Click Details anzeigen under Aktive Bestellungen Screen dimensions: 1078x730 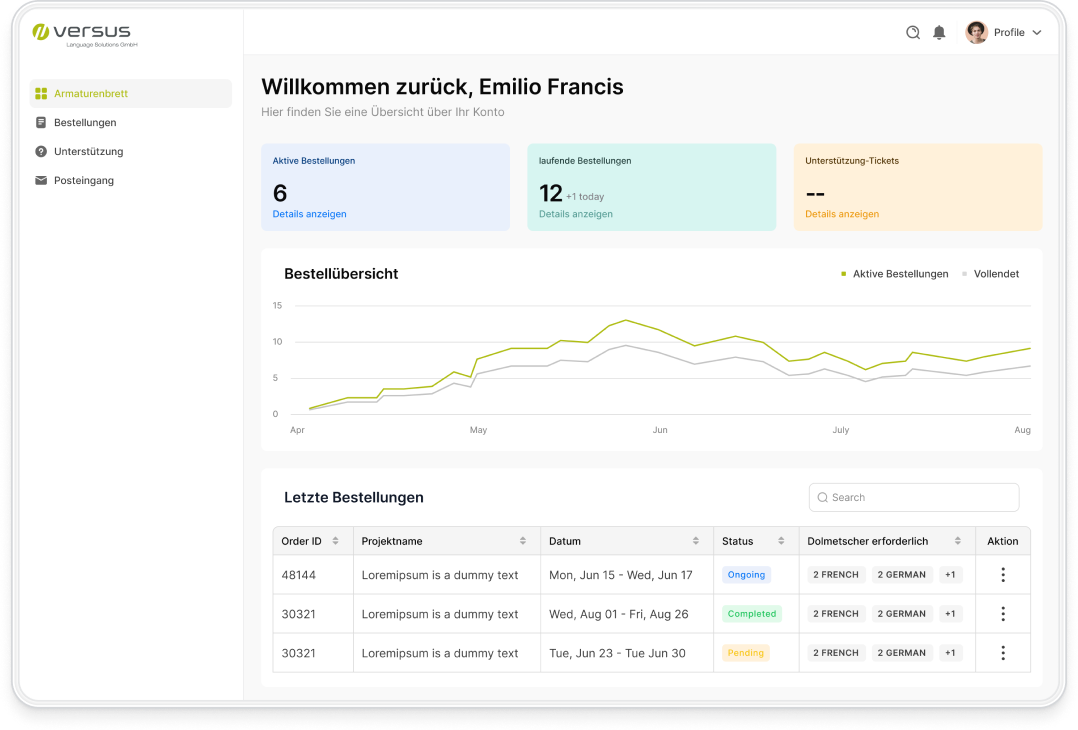click(x=310, y=214)
